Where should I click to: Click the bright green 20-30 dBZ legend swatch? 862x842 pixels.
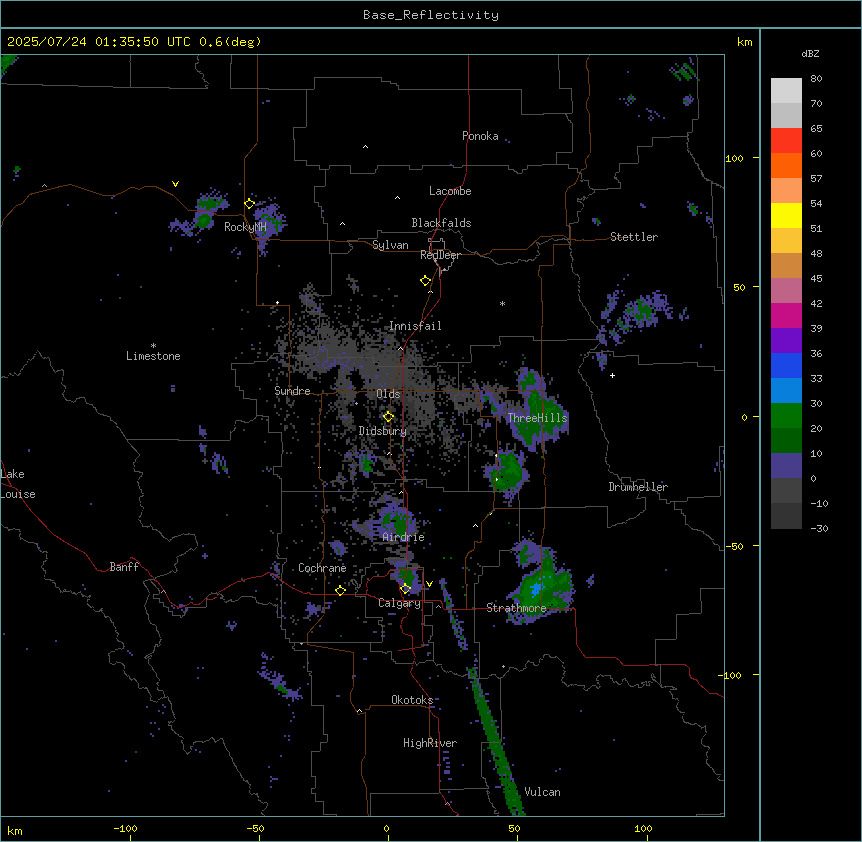coord(786,416)
